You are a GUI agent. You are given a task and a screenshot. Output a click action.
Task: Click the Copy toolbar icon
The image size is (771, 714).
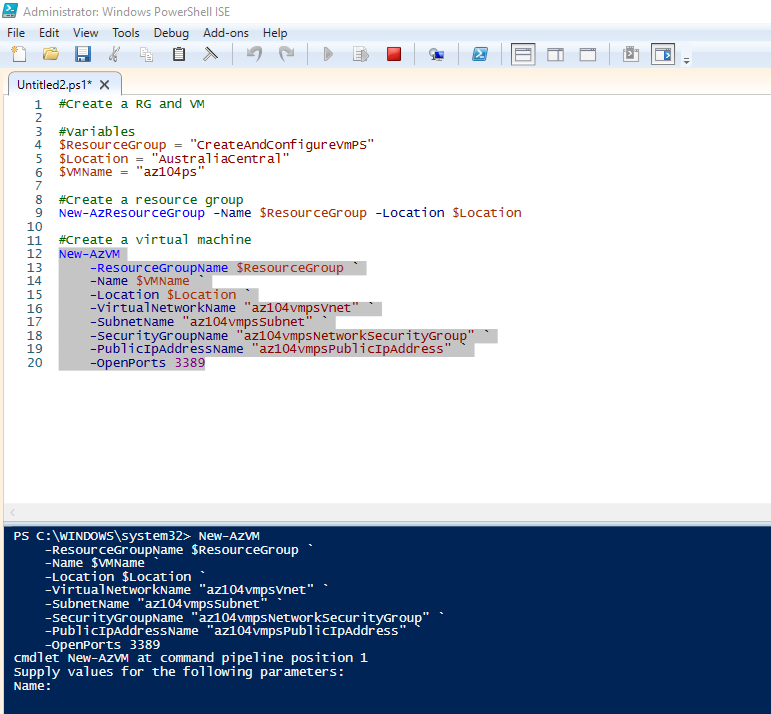coord(147,54)
